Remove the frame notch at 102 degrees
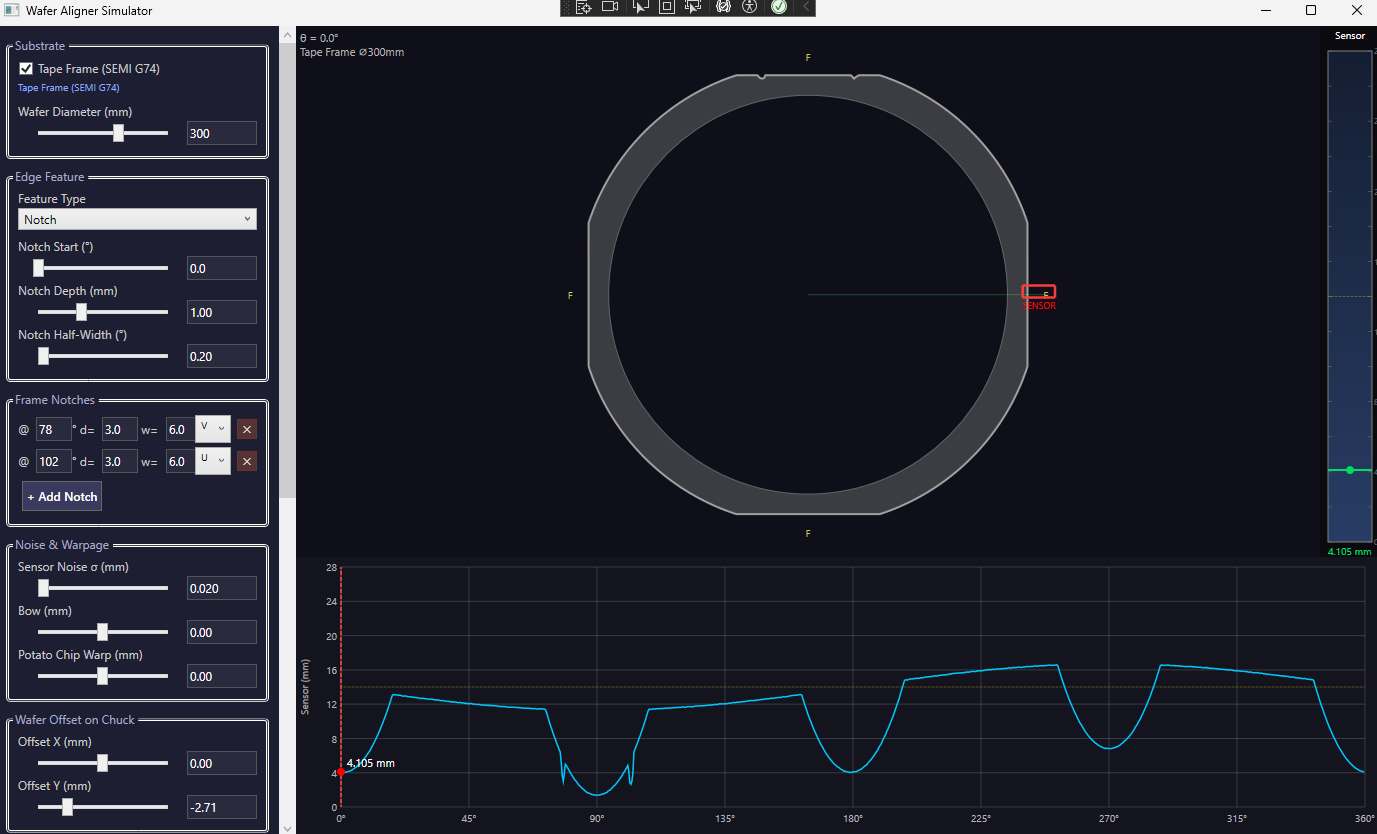Viewport: 1377px width, 834px height. (x=247, y=461)
